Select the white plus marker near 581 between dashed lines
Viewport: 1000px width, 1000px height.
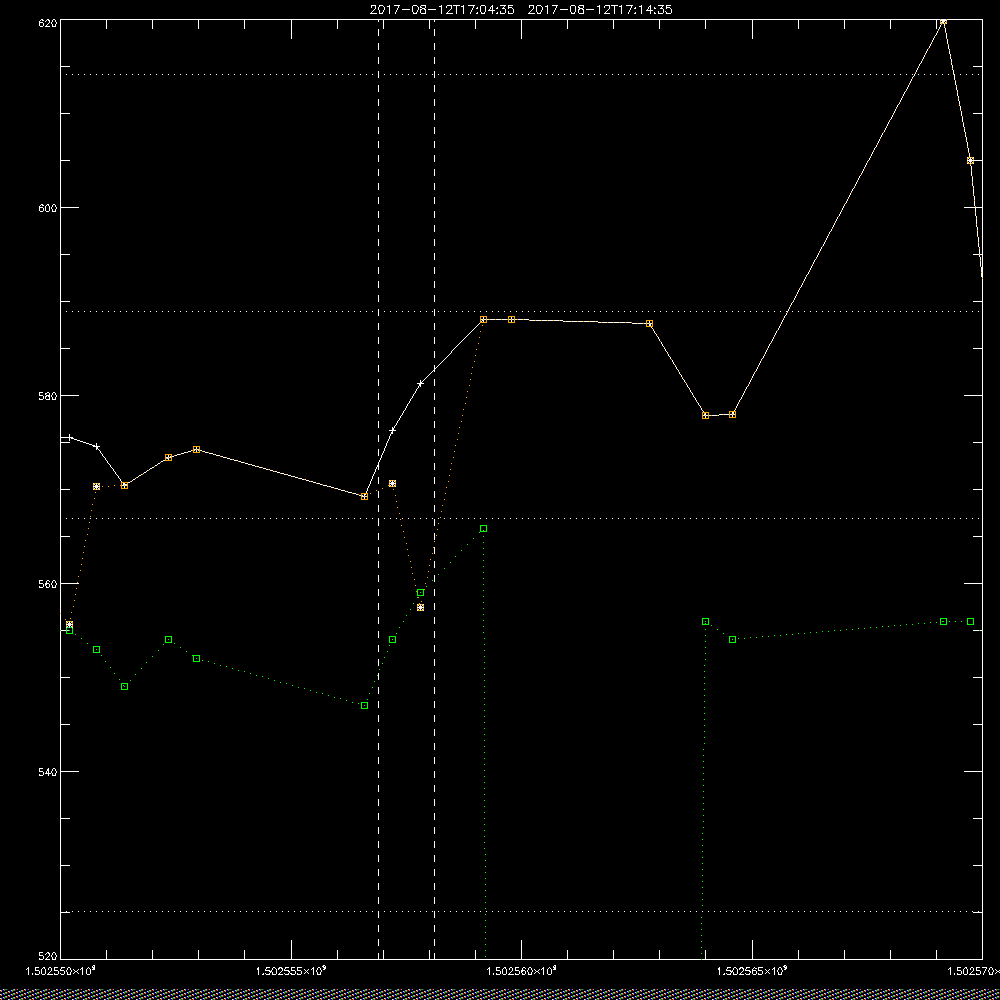coord(420,383)
